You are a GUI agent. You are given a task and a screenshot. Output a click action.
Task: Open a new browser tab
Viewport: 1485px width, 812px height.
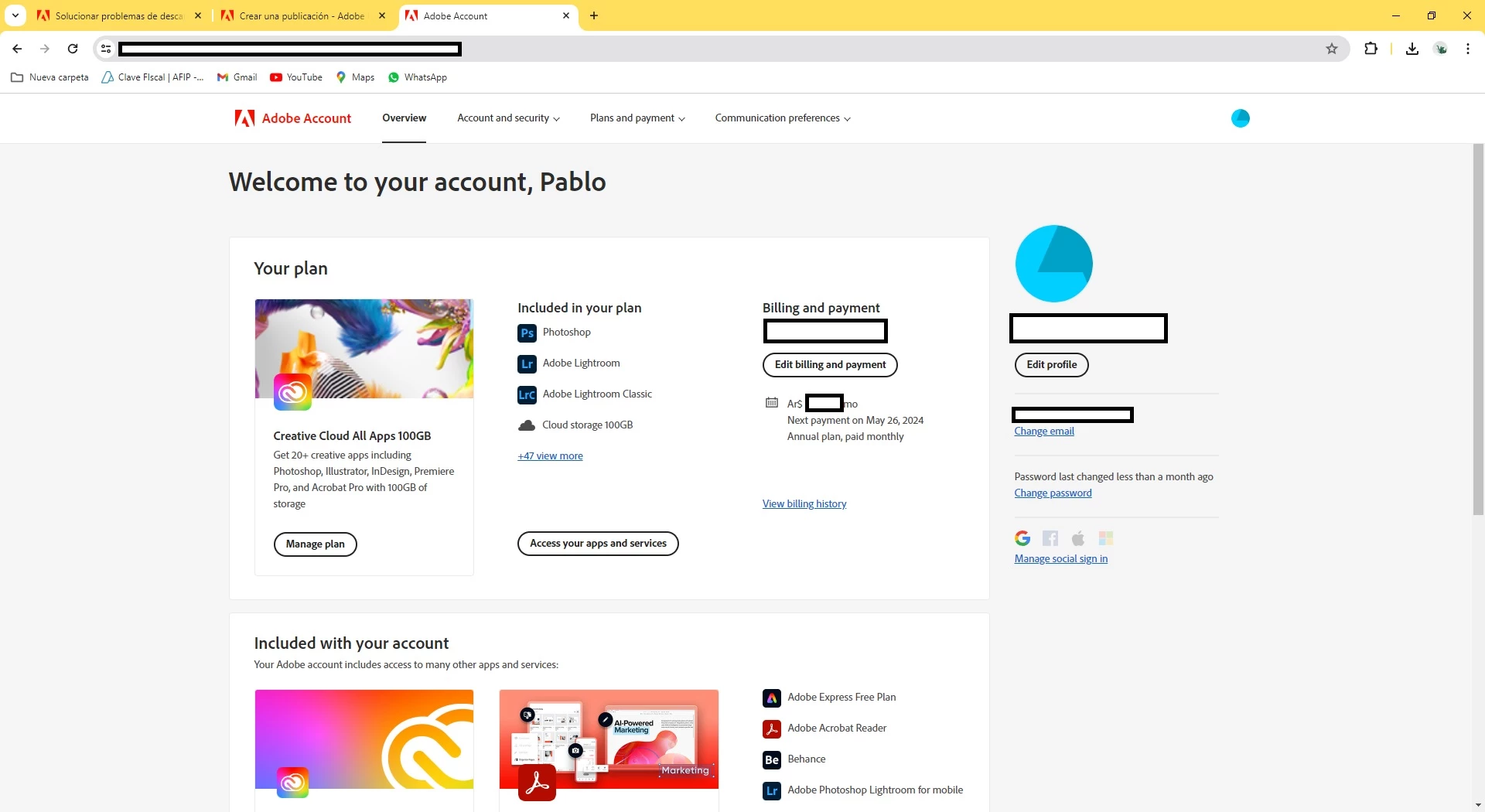pos(594,15)
